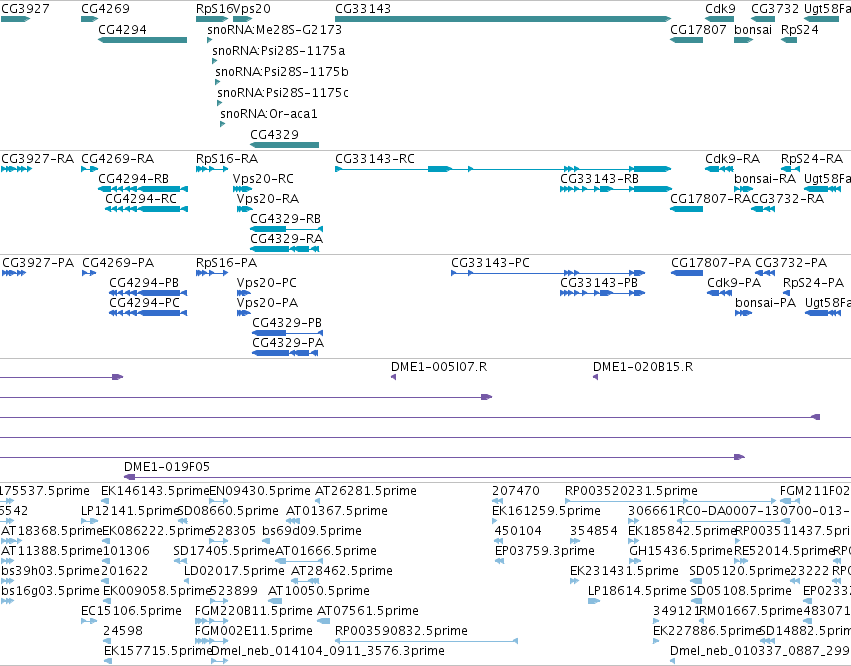Screen dimensions: 851x666
Task: Select the EN09430.5prime EST label
Action: [x=260, y=491]
